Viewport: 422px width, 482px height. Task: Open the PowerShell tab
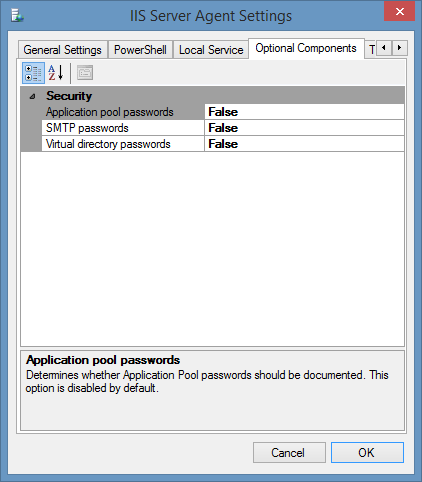click(140, 50)
